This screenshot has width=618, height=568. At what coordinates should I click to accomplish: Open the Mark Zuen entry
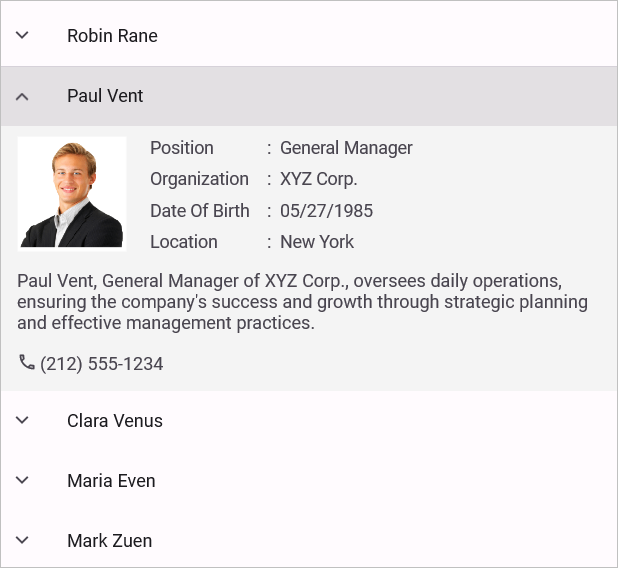pos(110,541)
